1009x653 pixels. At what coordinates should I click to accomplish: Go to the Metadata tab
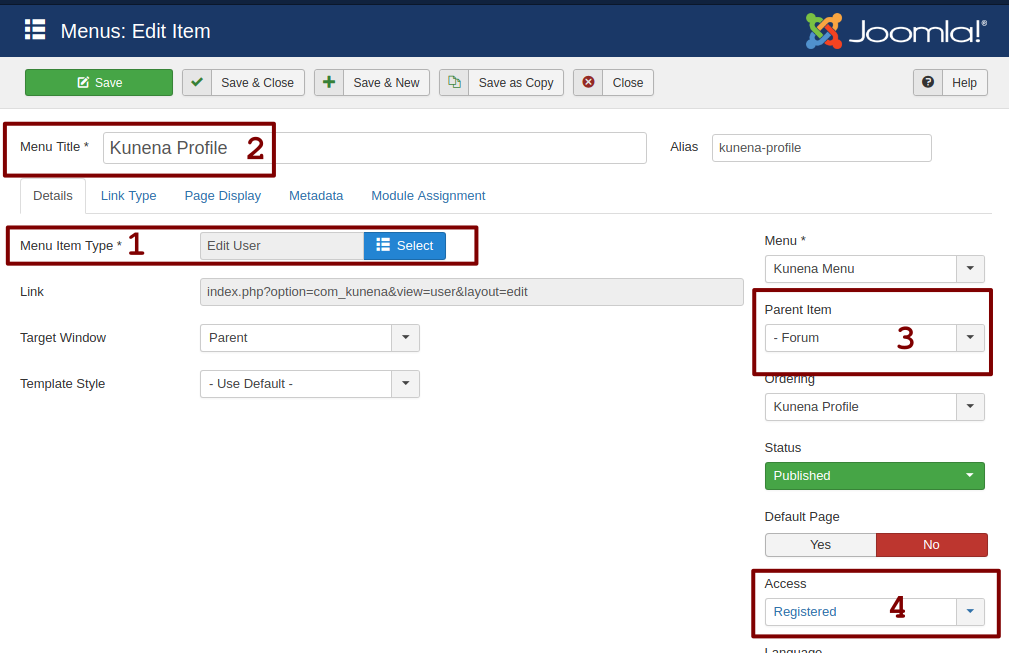coord(316,196)
